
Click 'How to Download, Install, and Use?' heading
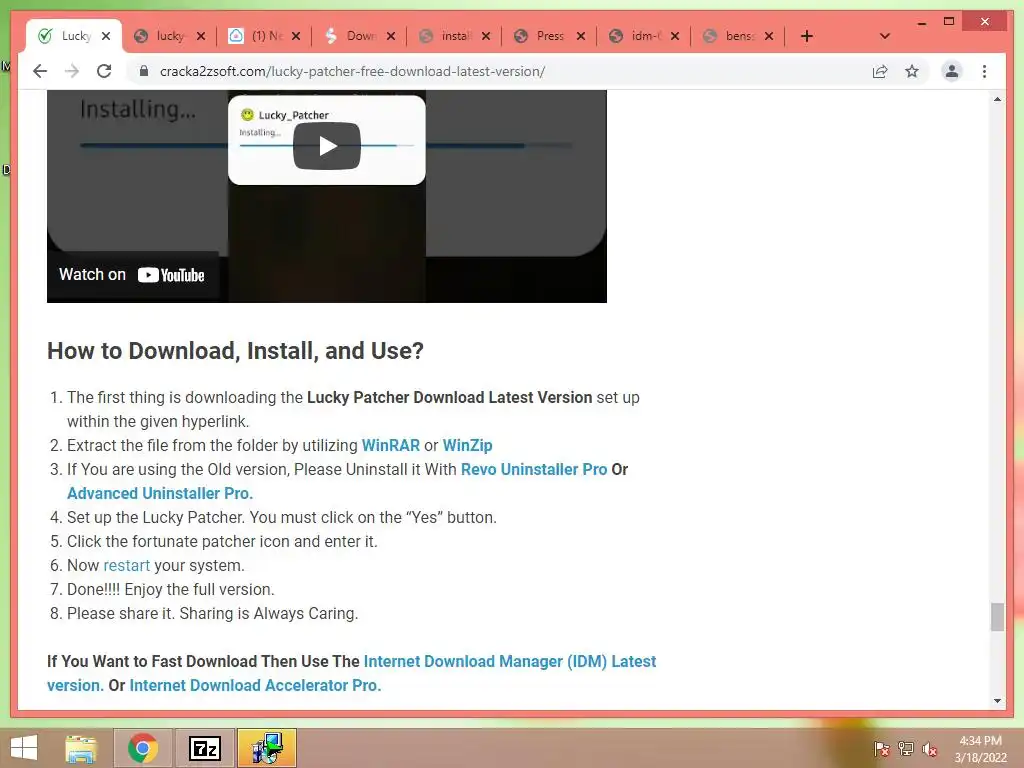235,351
